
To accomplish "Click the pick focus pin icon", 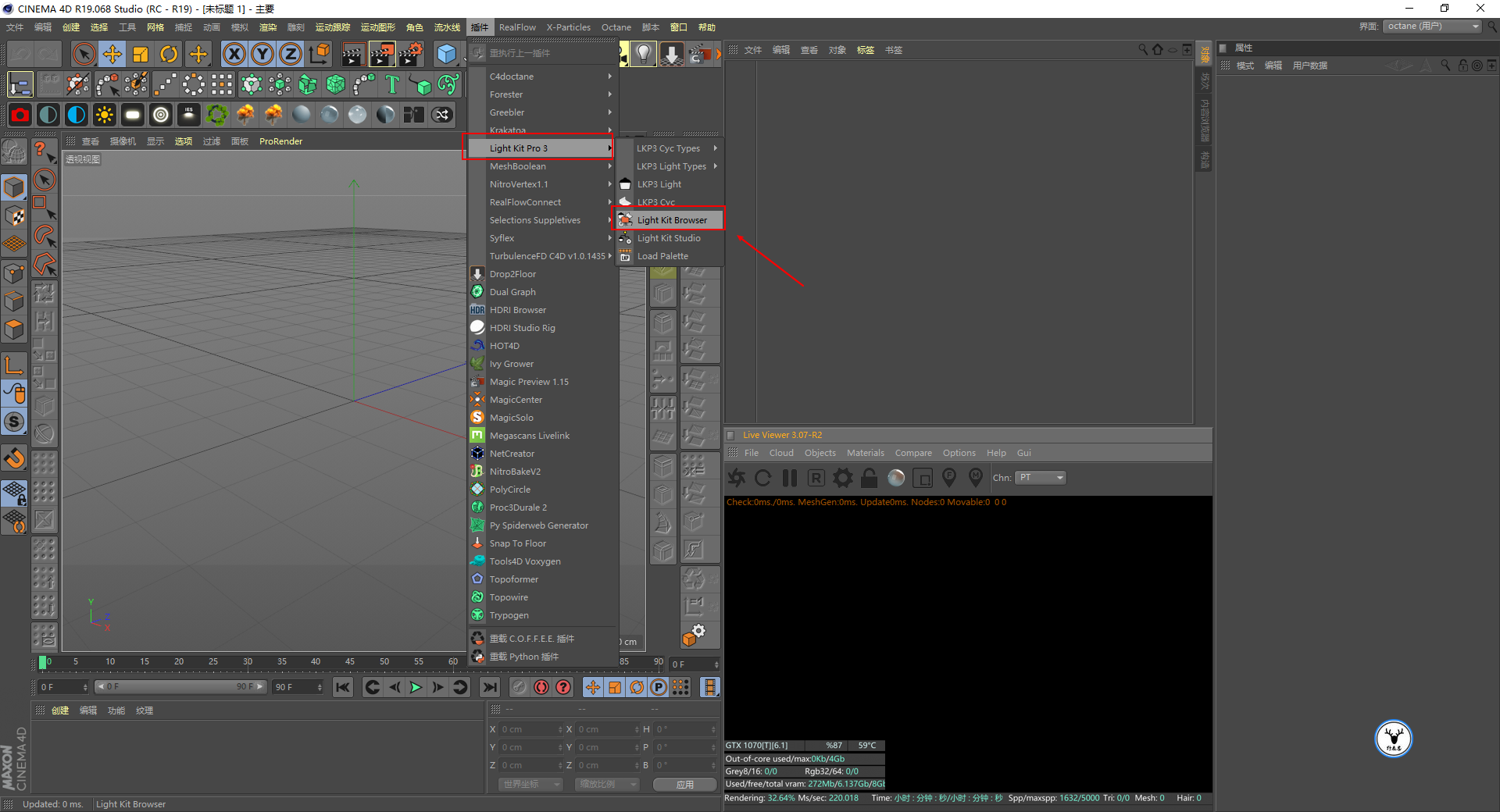I will tap(949, 478).
